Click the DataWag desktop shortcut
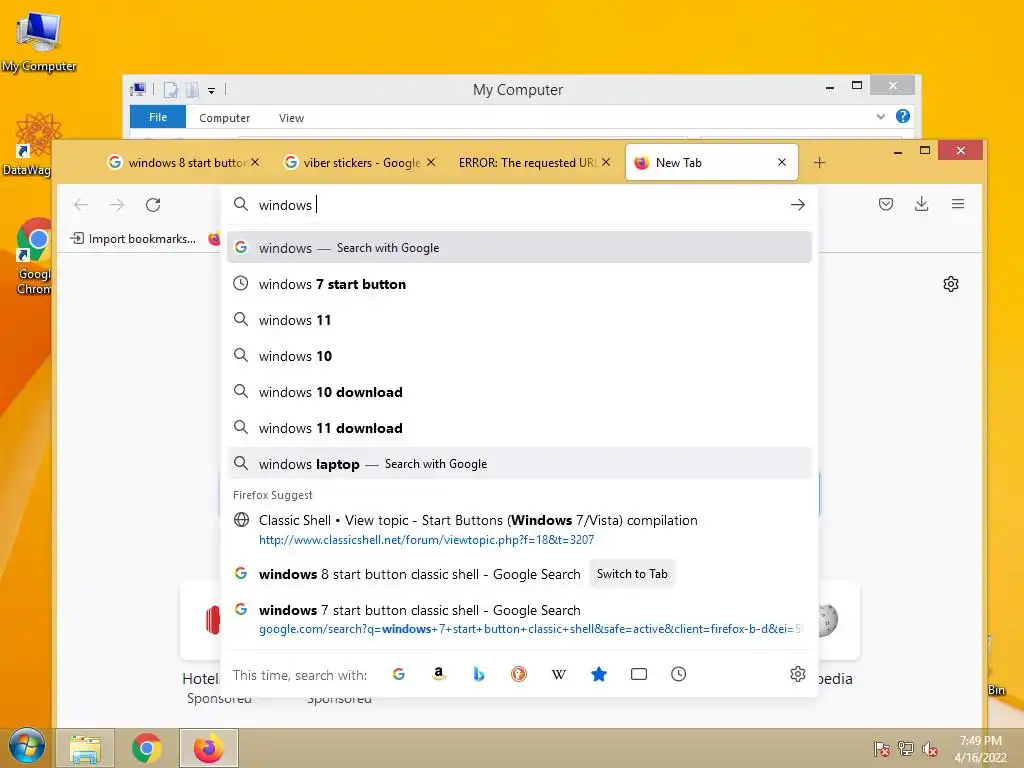 click(x=29, y=145)
